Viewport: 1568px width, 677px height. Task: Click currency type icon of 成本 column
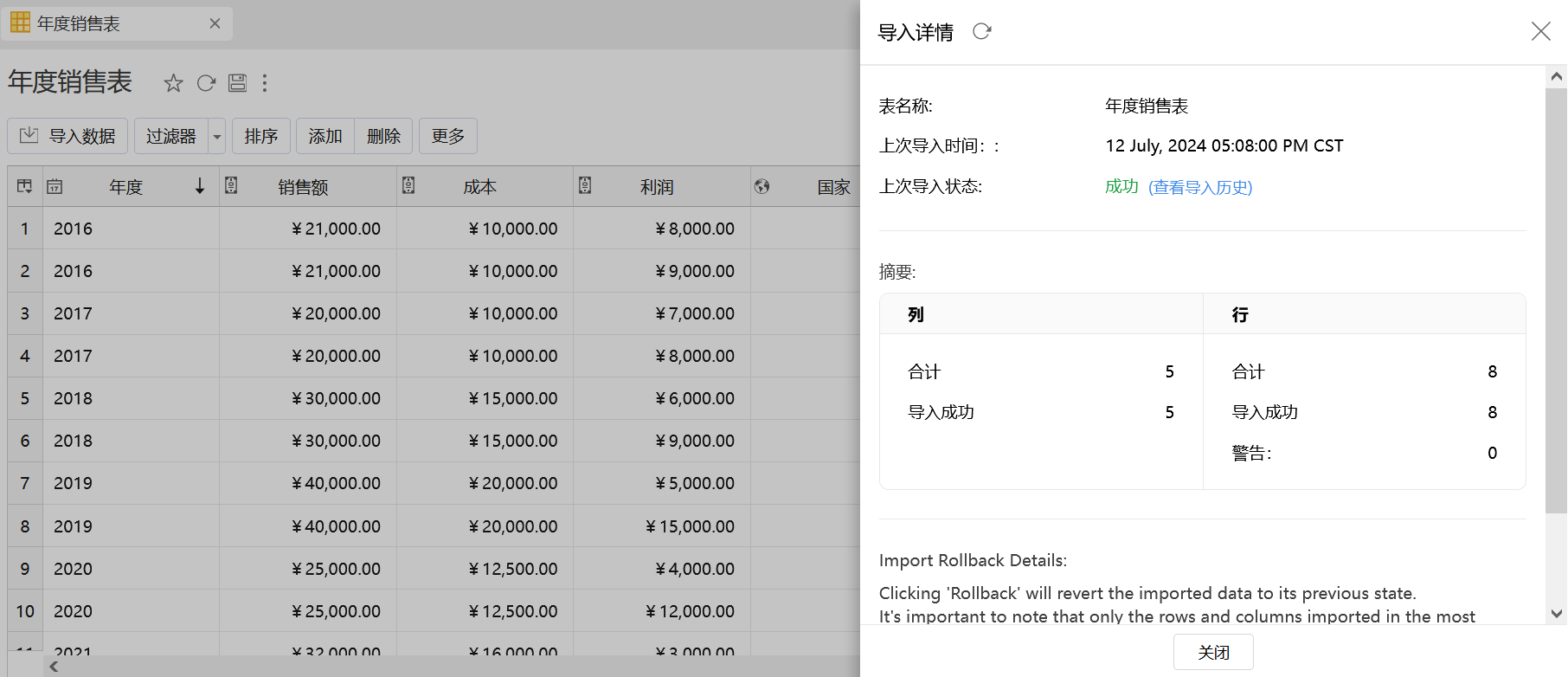click(408, 185)
